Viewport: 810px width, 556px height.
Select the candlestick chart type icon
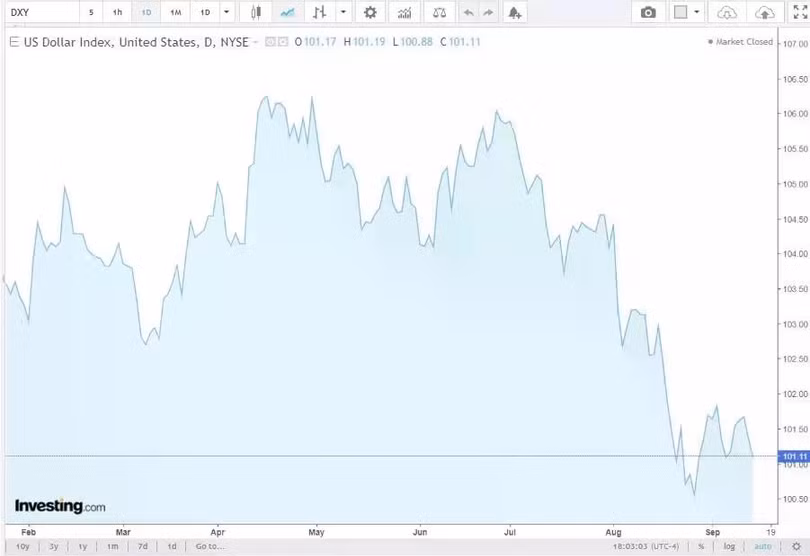click(256, 12)
